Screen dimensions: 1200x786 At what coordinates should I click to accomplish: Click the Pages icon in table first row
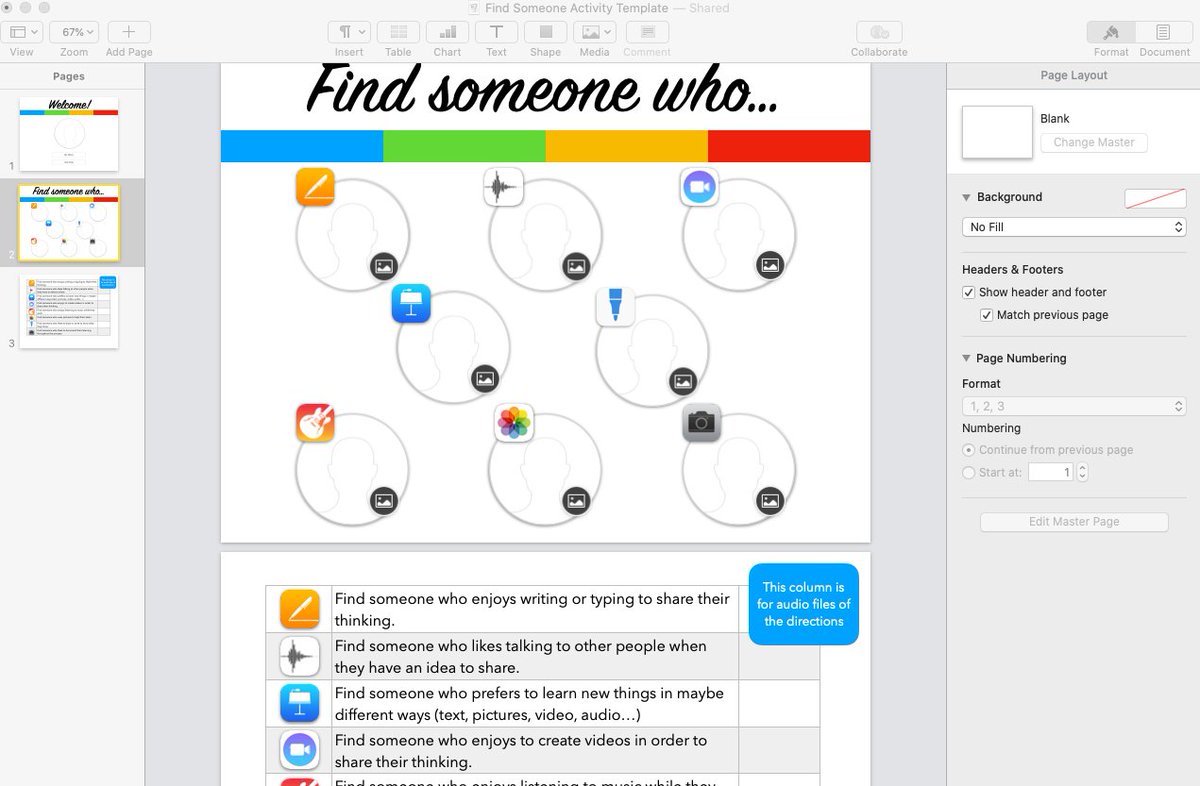click(x=299, y=609)
